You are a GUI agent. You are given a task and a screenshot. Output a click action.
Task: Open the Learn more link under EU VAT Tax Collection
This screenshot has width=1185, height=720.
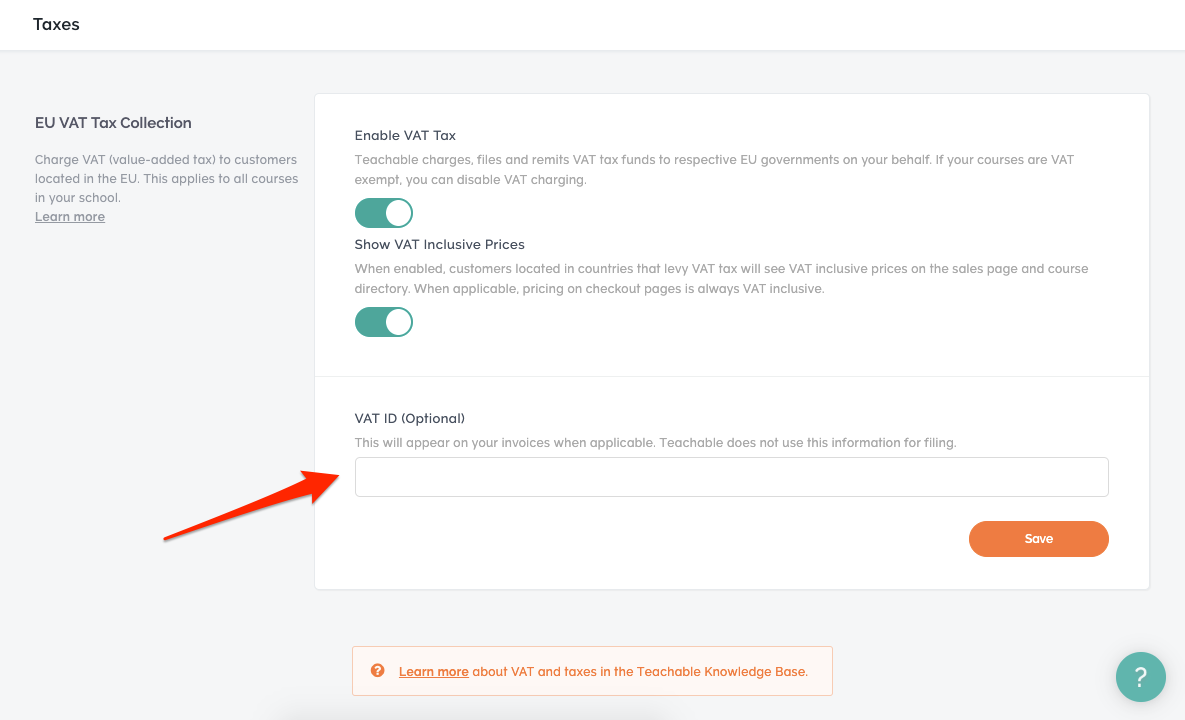[70, 217]
